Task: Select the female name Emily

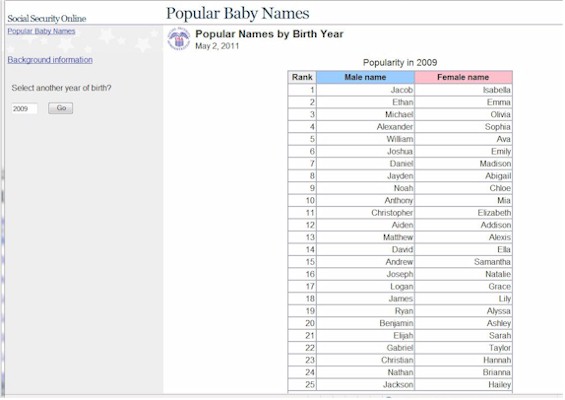Action: click(501, 151)
